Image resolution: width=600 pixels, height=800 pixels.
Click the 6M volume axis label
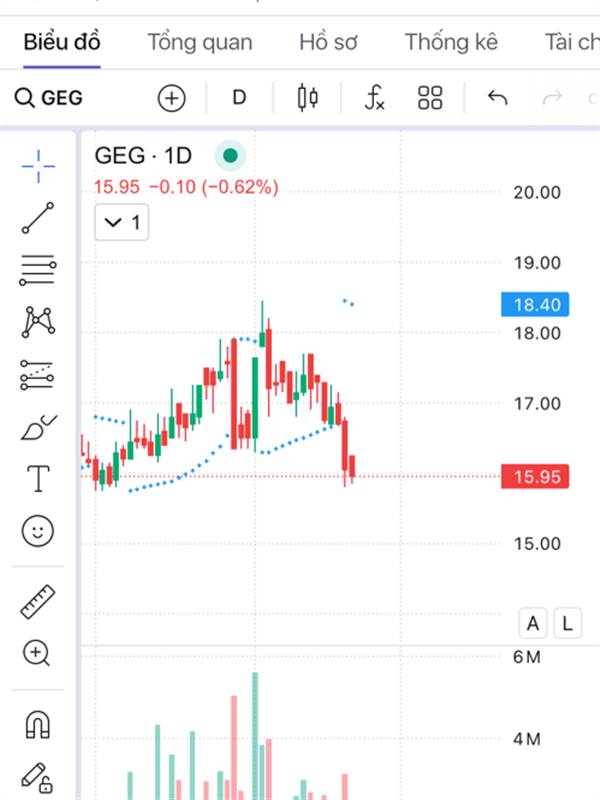(x=527, y=657)
